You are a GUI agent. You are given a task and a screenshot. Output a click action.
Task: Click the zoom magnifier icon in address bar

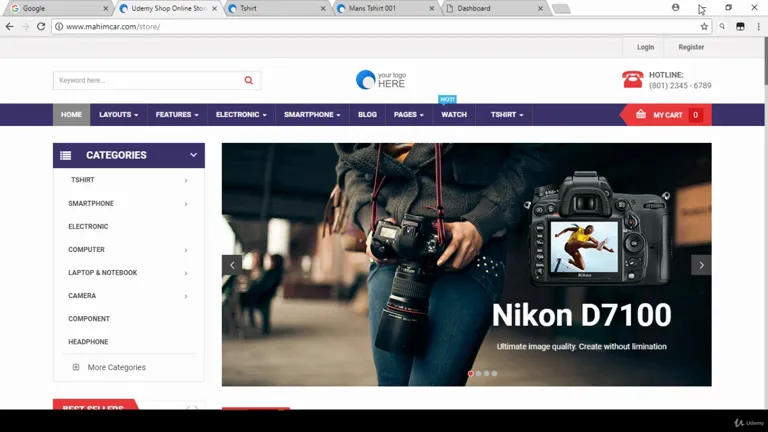tap(722, 26)
